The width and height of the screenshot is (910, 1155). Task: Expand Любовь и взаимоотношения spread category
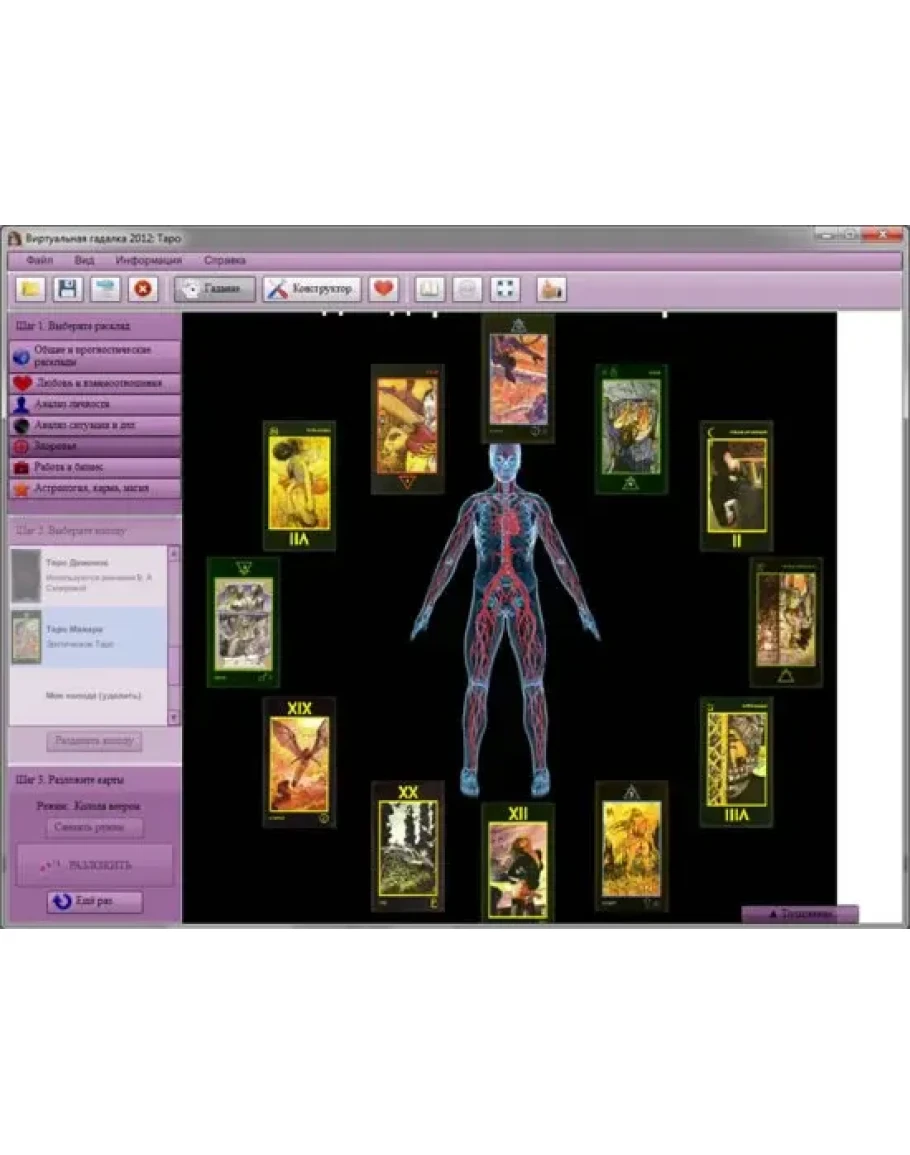[x=96, y=383]
